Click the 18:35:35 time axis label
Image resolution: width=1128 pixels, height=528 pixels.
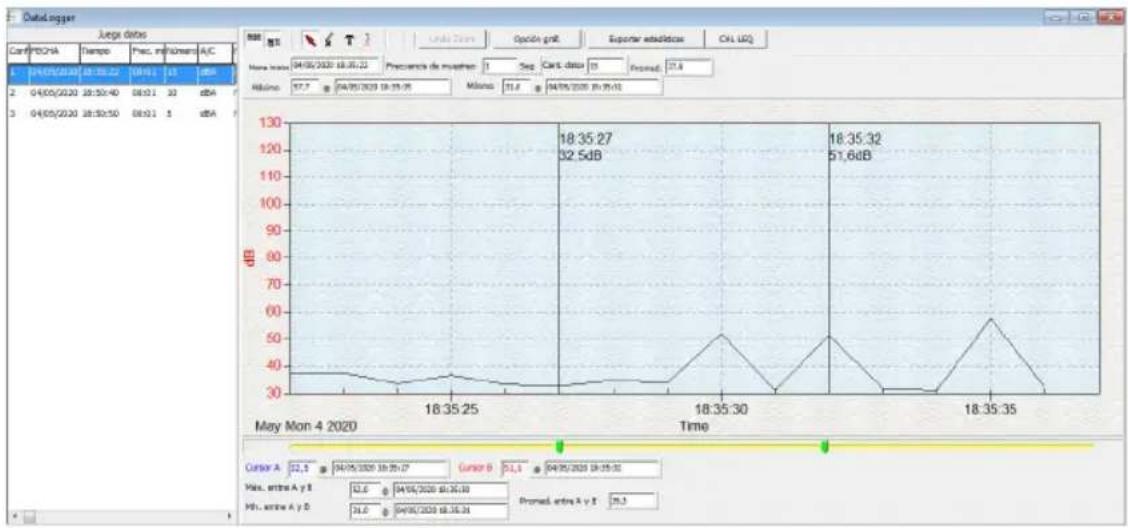991,409
